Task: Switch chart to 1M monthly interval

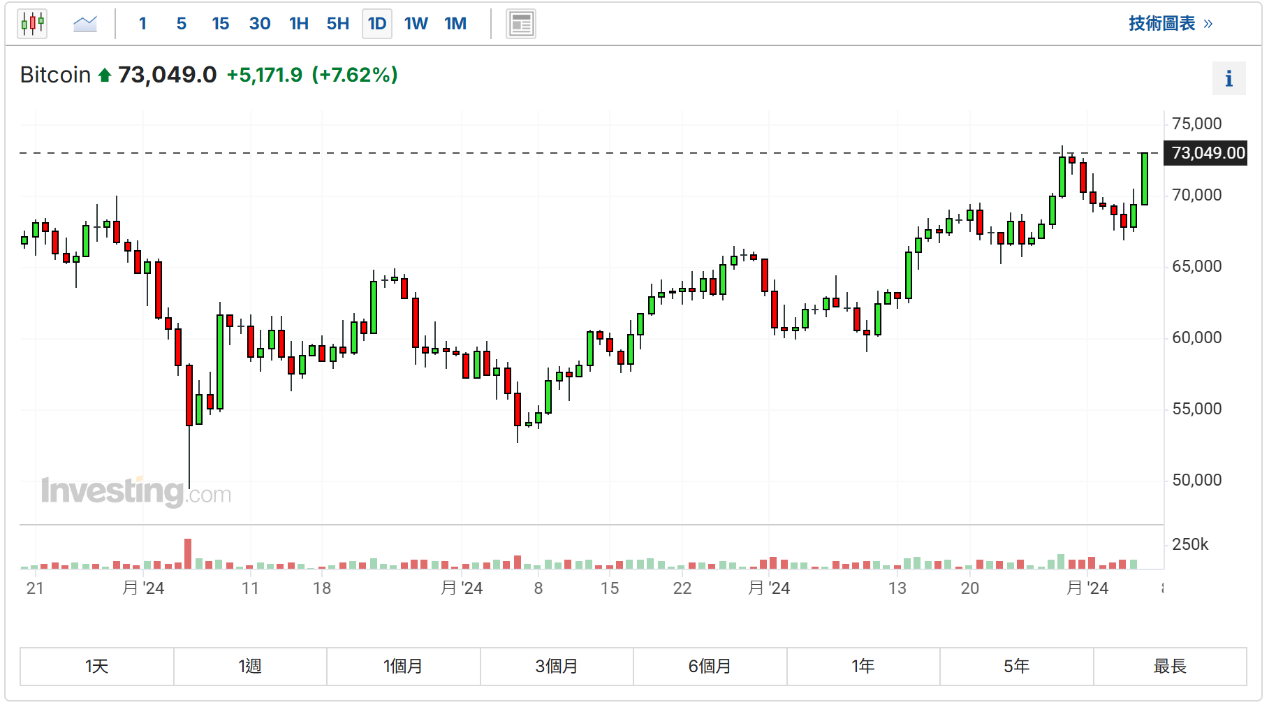Action: (x=455, y=23)
